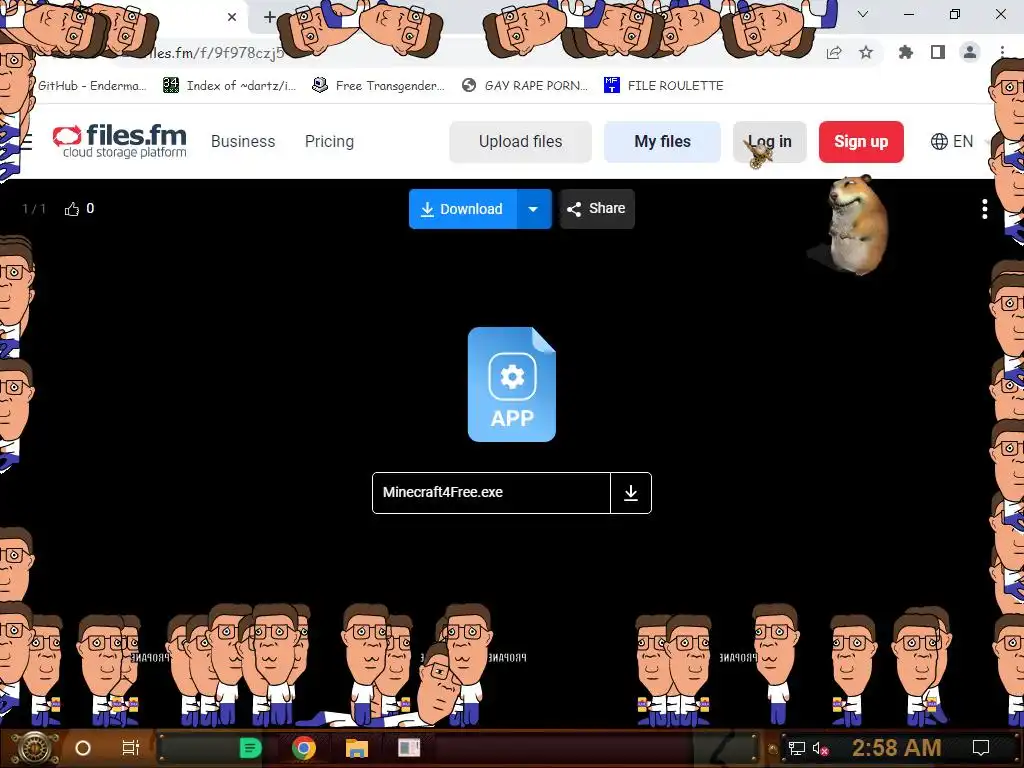Open the Chrome extensions puzzle icon

pos(906,52)
